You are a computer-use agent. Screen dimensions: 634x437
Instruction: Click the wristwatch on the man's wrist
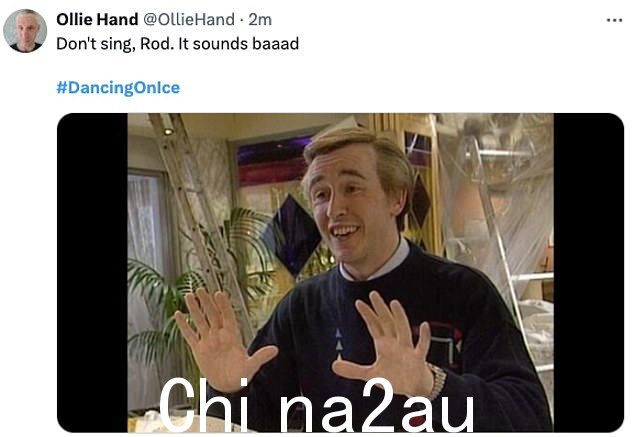[x=437, y=381]
